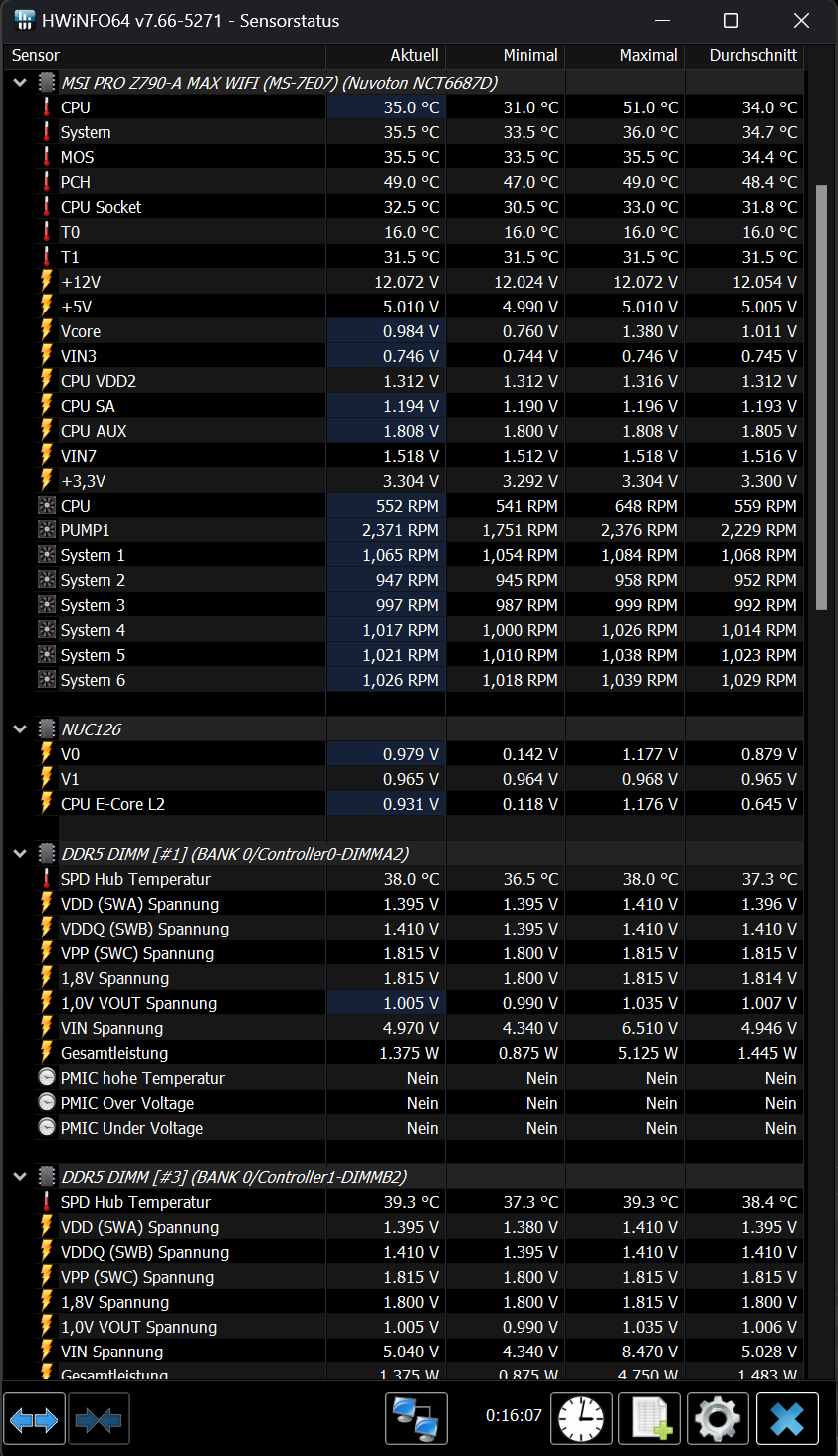
Task: Click the PMIC hohe Temperatur clock icon
Action: click(47, 1078)
